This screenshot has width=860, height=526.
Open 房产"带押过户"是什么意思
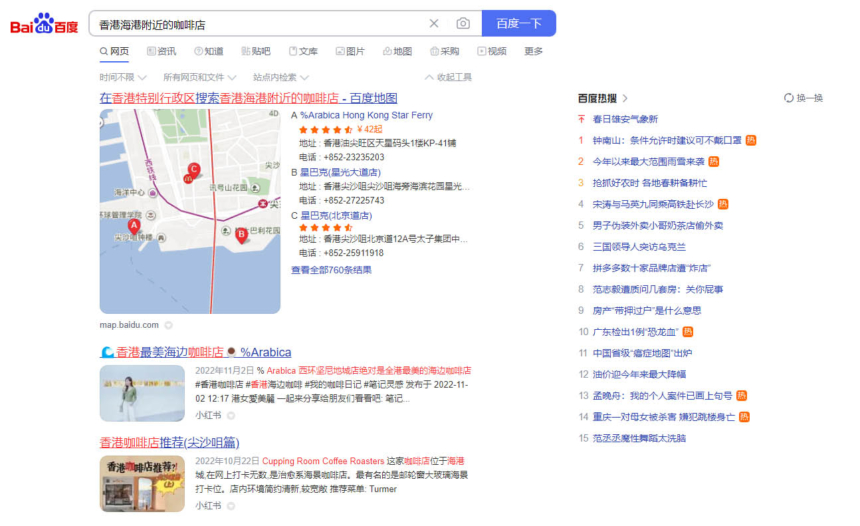pos(647,311)
